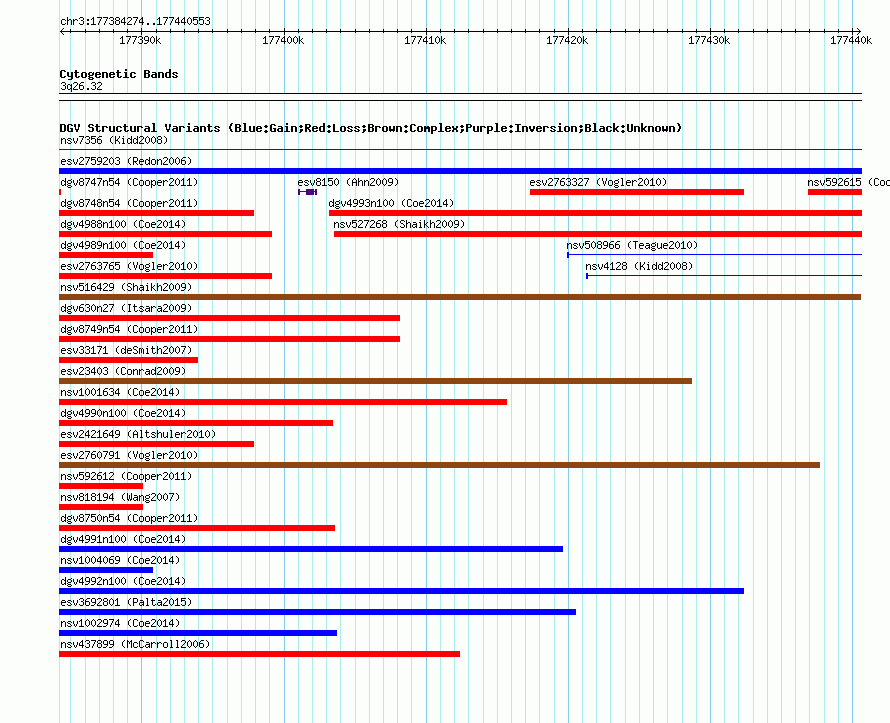The height and width of the screenshot is (723, 890).
Task: Click the chr3:177384274..177440553 coordinate label
Action: (136, 21)
